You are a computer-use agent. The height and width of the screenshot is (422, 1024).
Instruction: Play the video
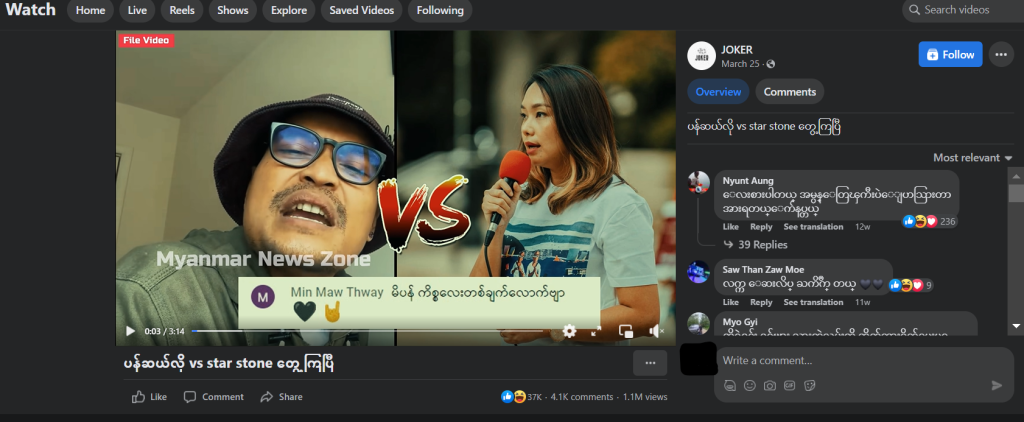point(130,331)
